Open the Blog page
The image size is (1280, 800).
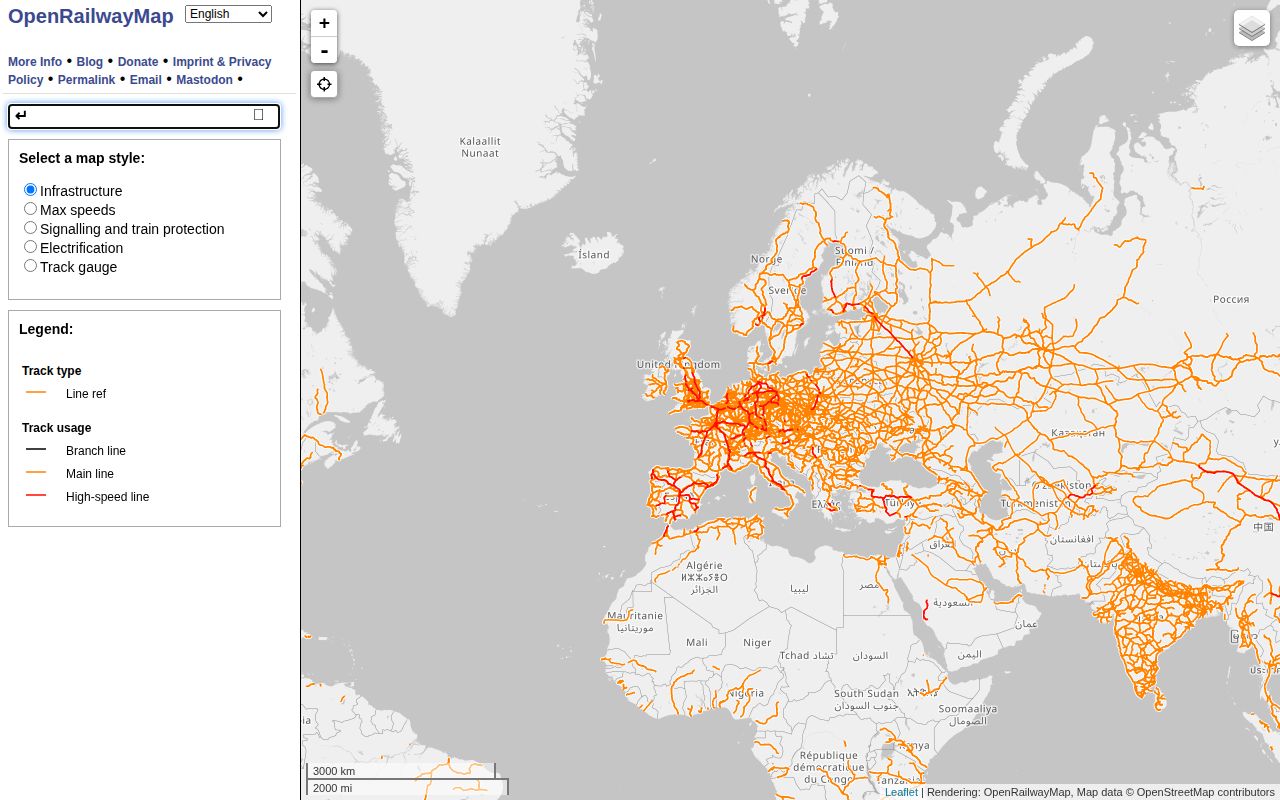[89, 62]
